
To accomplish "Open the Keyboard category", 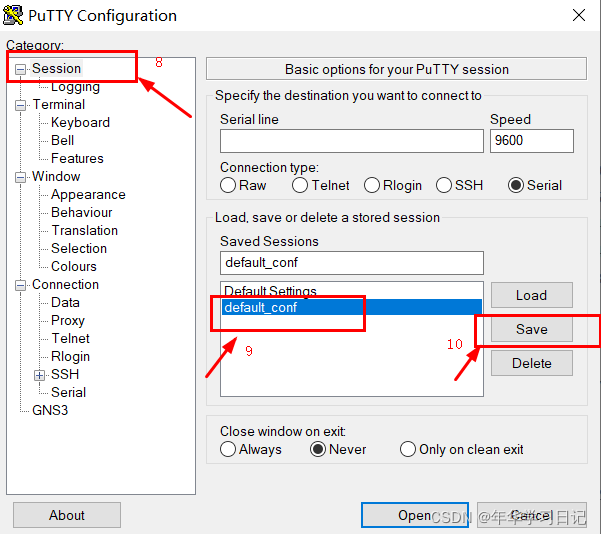I will coord(80,123).
